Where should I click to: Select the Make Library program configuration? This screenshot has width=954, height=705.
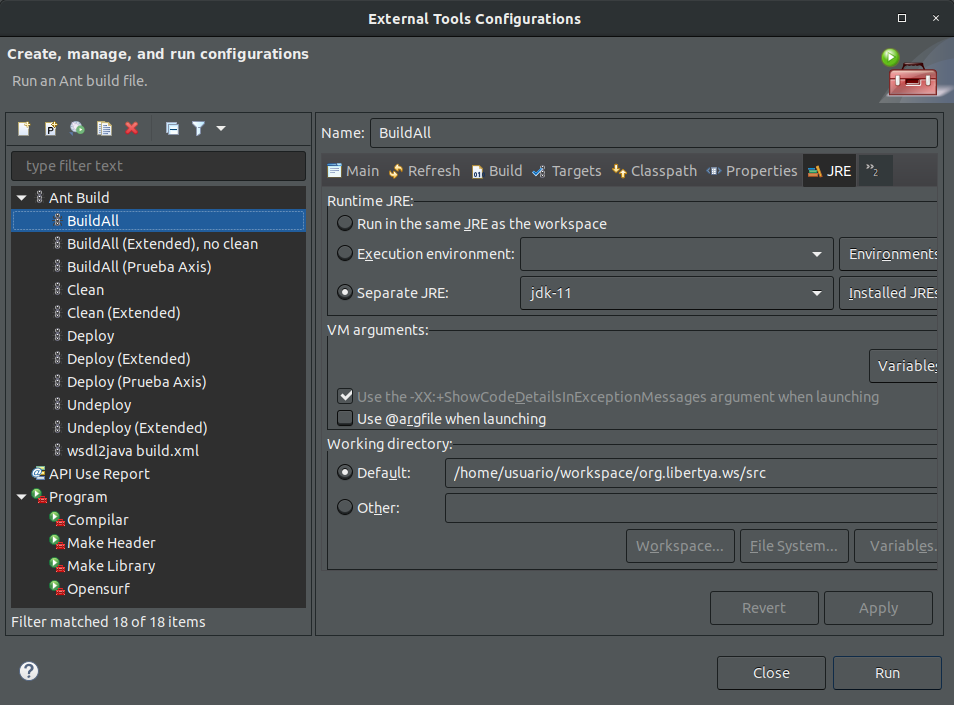[x=111, y=566]
